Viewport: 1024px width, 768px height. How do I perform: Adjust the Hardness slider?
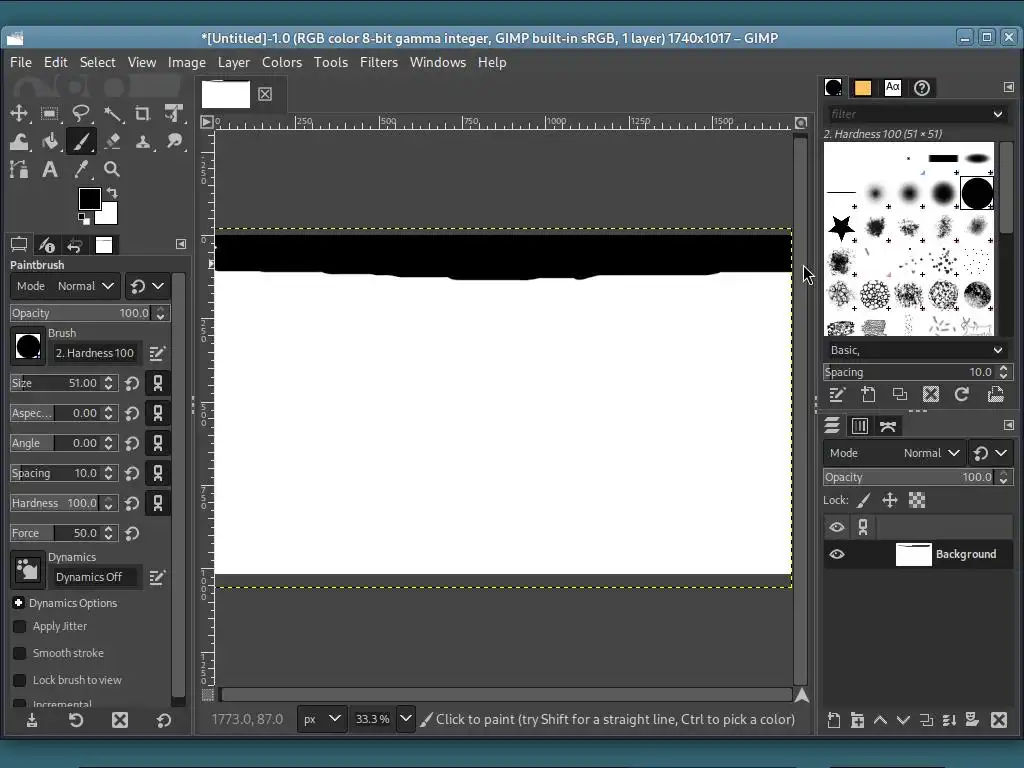coord(56,504)
